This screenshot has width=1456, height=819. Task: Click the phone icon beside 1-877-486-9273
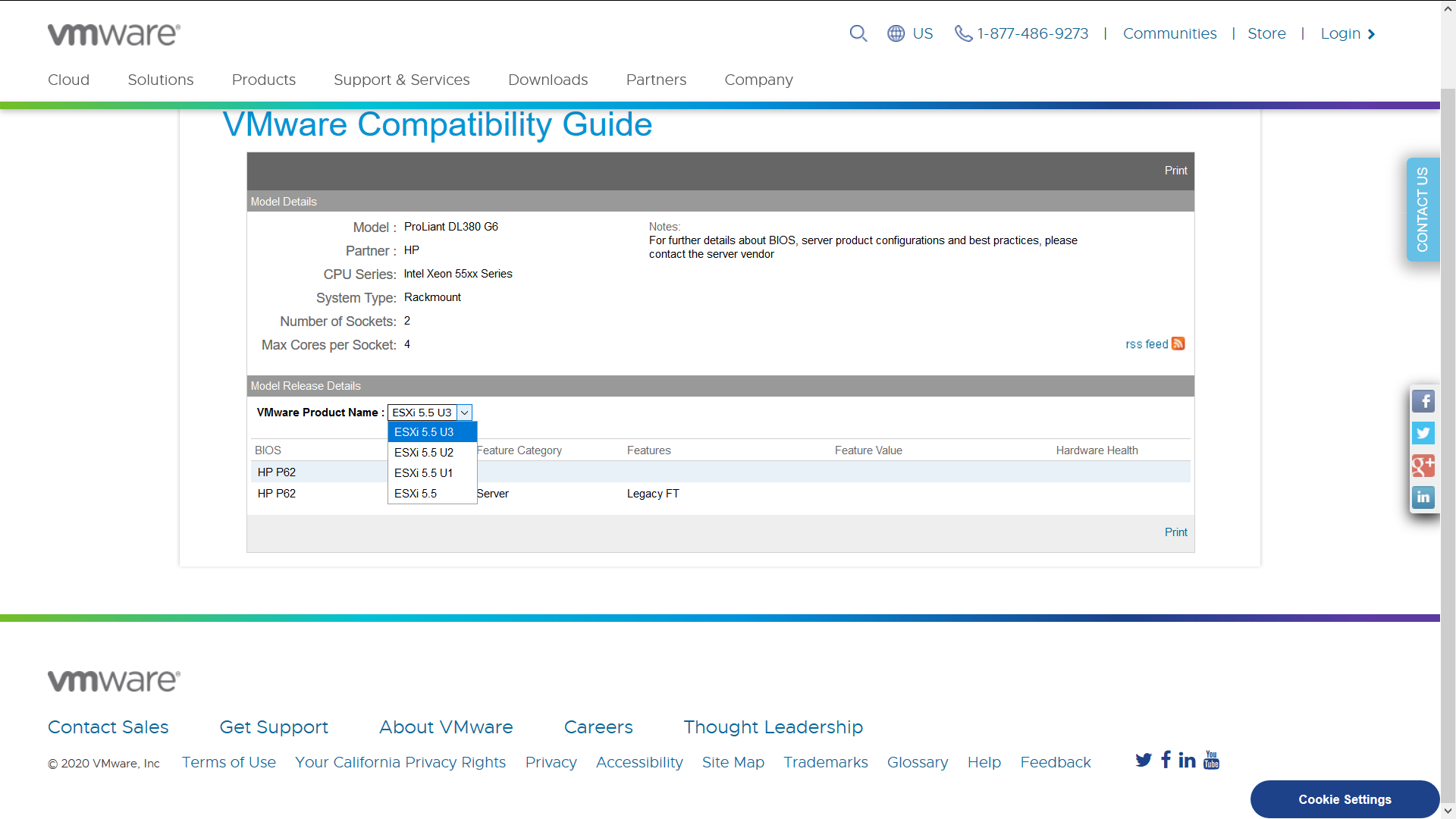(962, 33)
